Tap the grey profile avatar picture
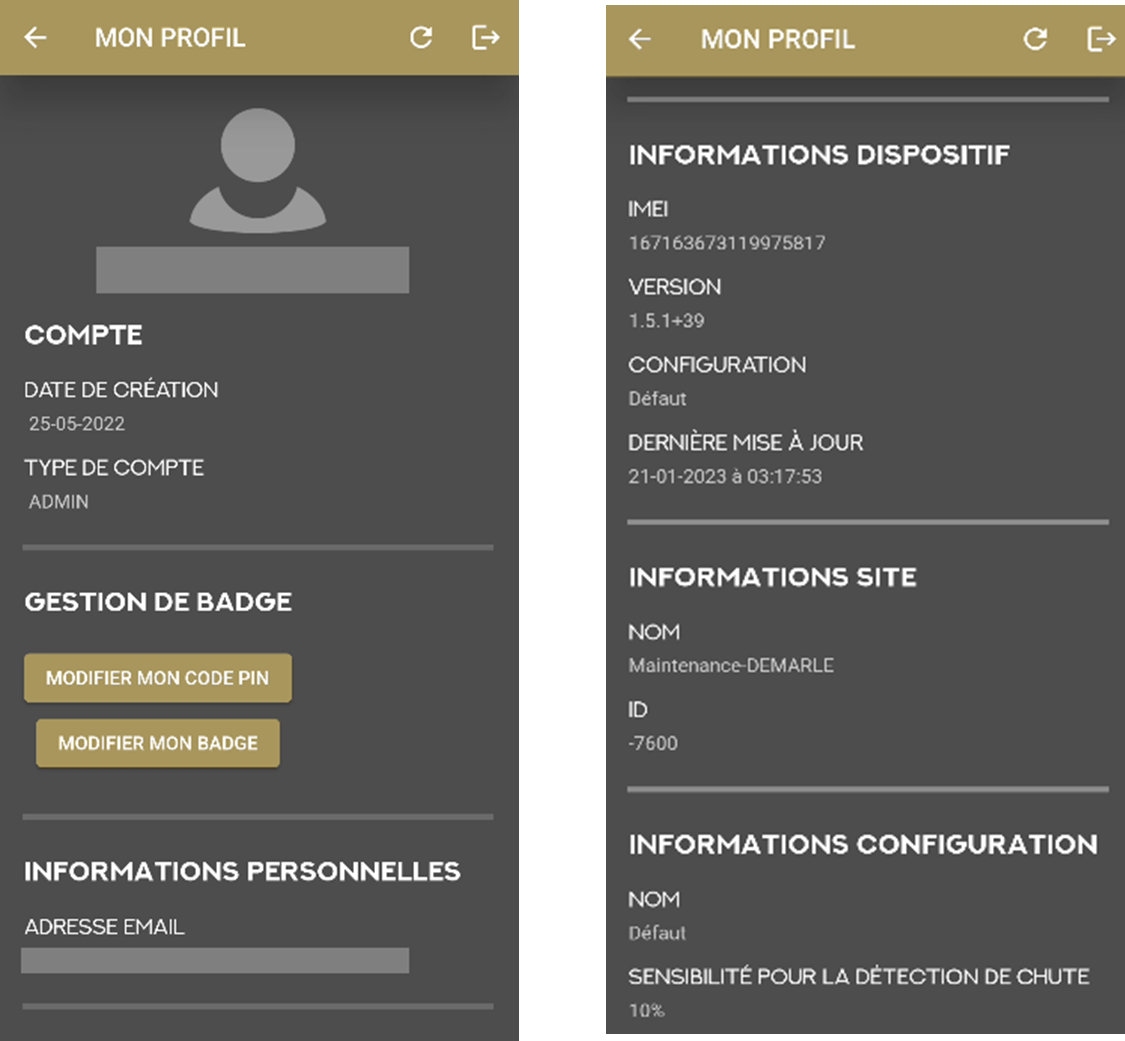This screenshot has height=1041, width=1125. (x=257, y=170)
